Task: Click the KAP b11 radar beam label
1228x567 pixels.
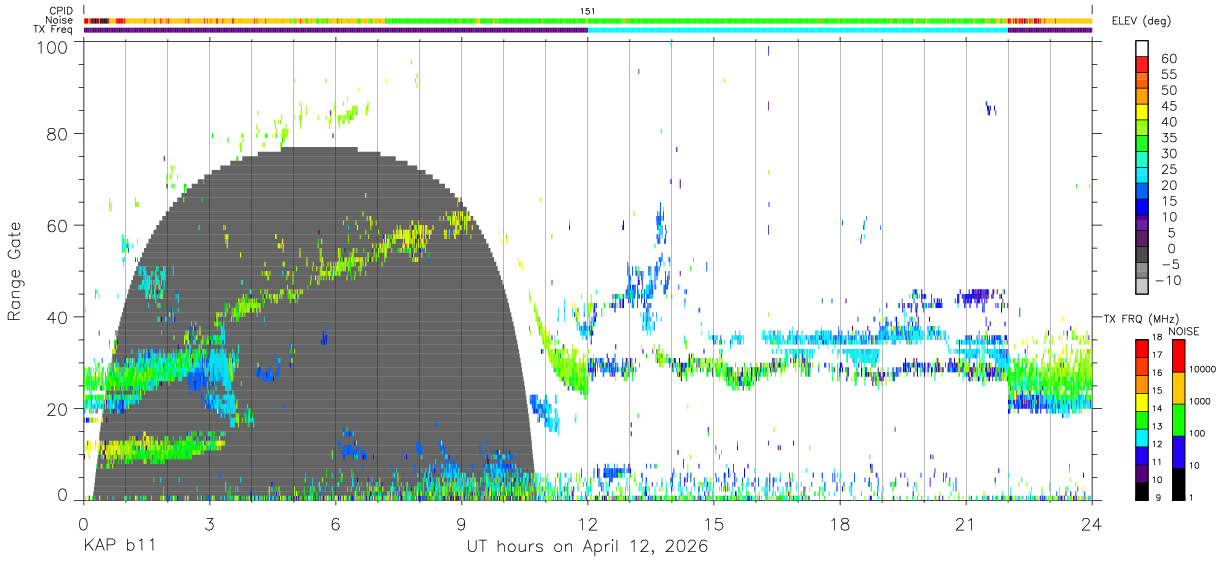Action: 119,547
